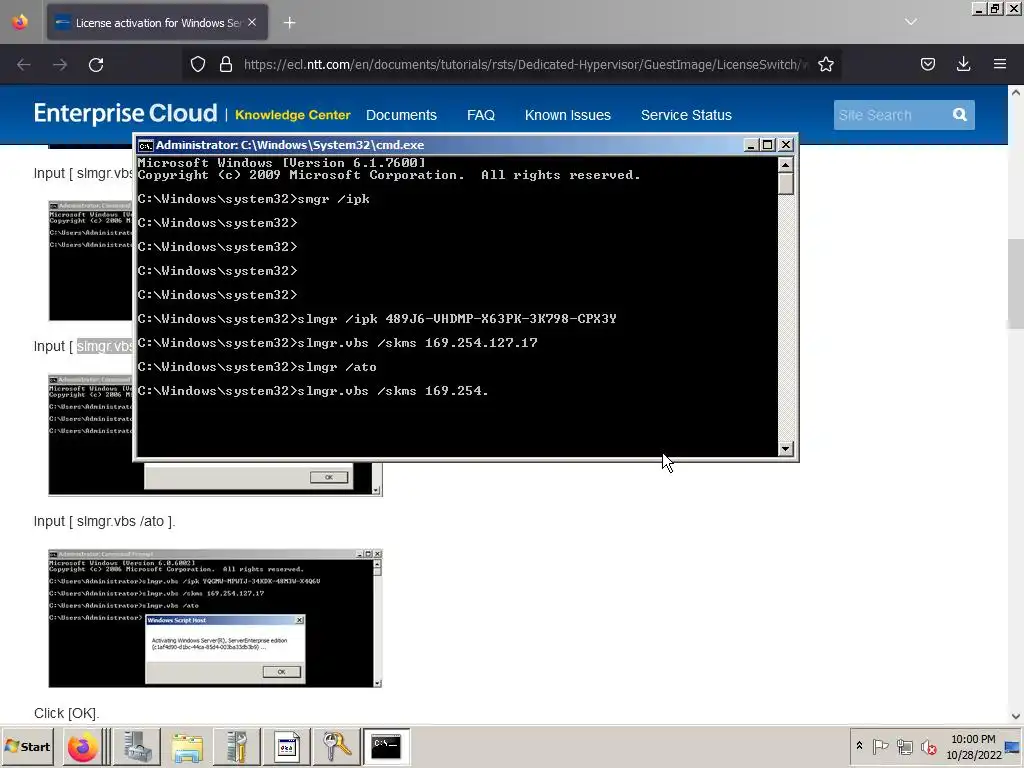1024x768 pixels.
Task: Open the server tools wrench taskbar icon
Action: (236, 746)
